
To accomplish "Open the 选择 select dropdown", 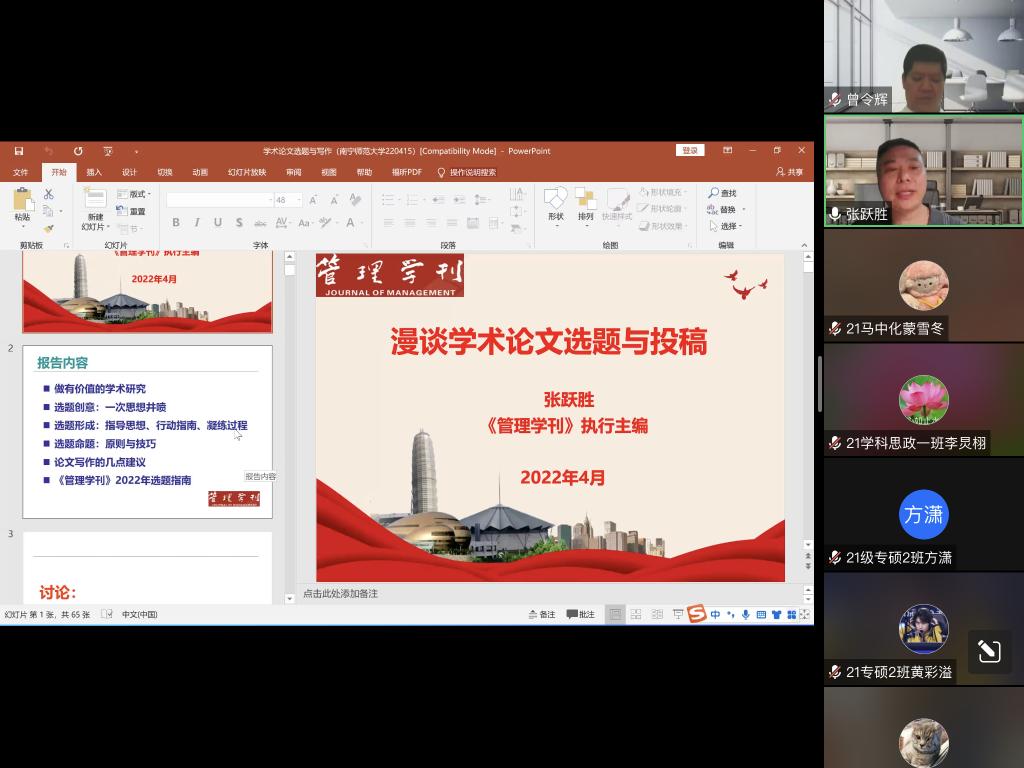I will click(725, 226).
